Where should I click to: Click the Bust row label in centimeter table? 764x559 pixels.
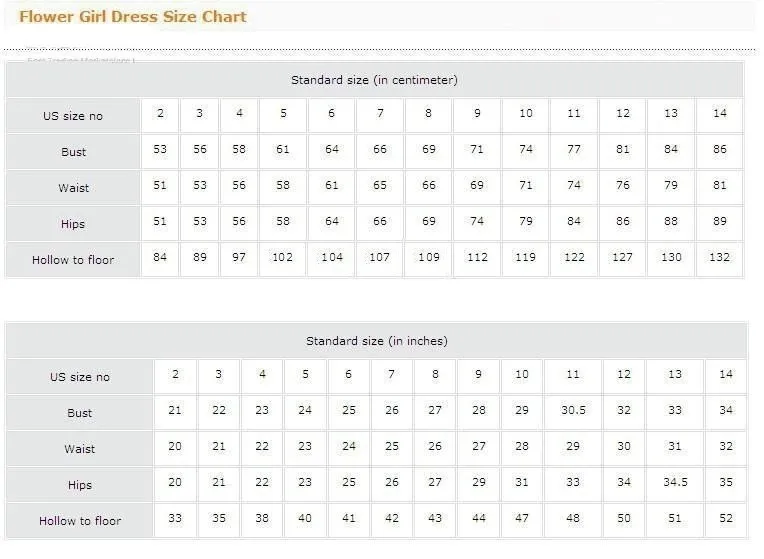tap(73, 152)
